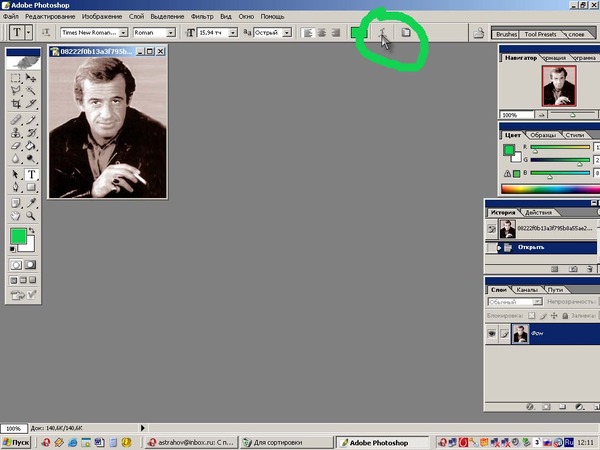The image size is (600, 450).
Task: Click the History panel trash icon
Action: (x=590, y=269)
